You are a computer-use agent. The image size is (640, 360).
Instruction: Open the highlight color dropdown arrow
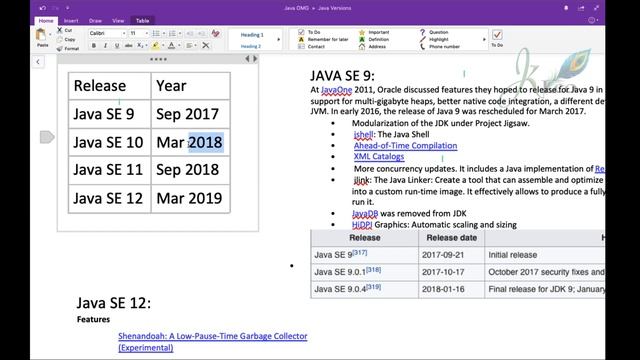tap(163, 46)
